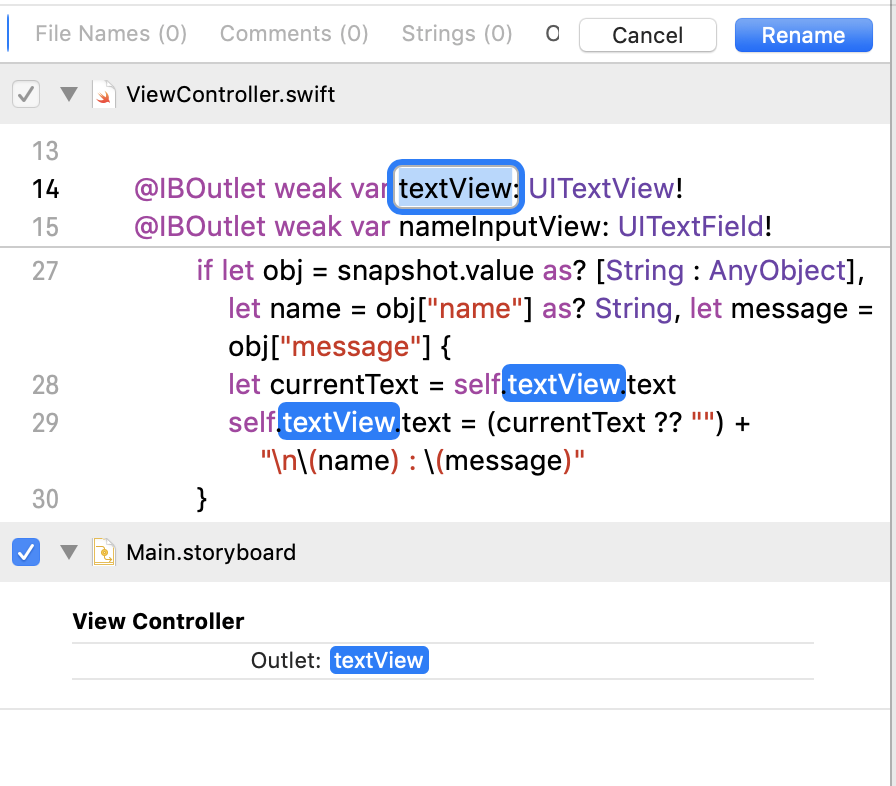Switch to the File Names (0) filter
The image size is (896, 786).
(111, 34)
